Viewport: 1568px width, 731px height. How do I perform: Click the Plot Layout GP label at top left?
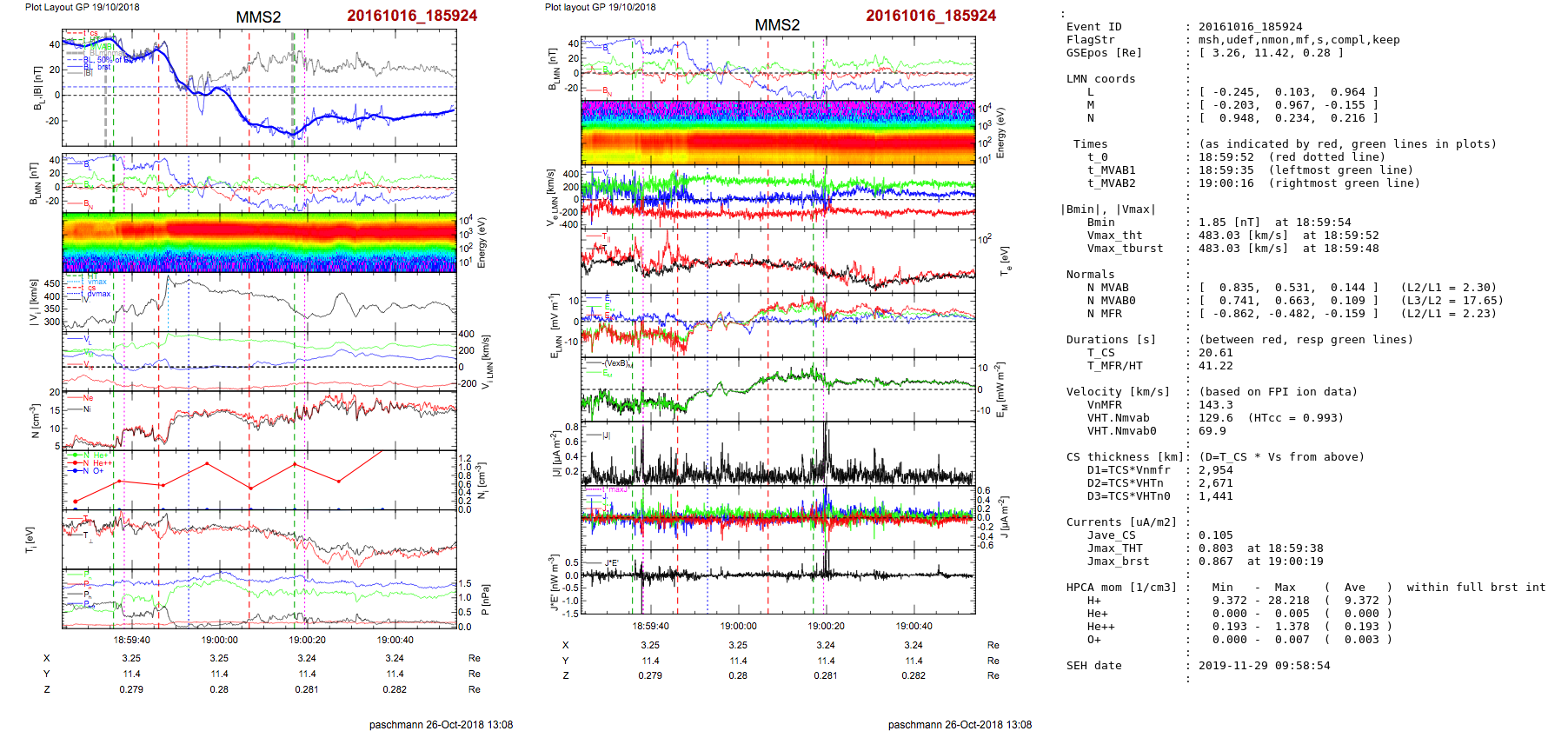click(82, 7)
